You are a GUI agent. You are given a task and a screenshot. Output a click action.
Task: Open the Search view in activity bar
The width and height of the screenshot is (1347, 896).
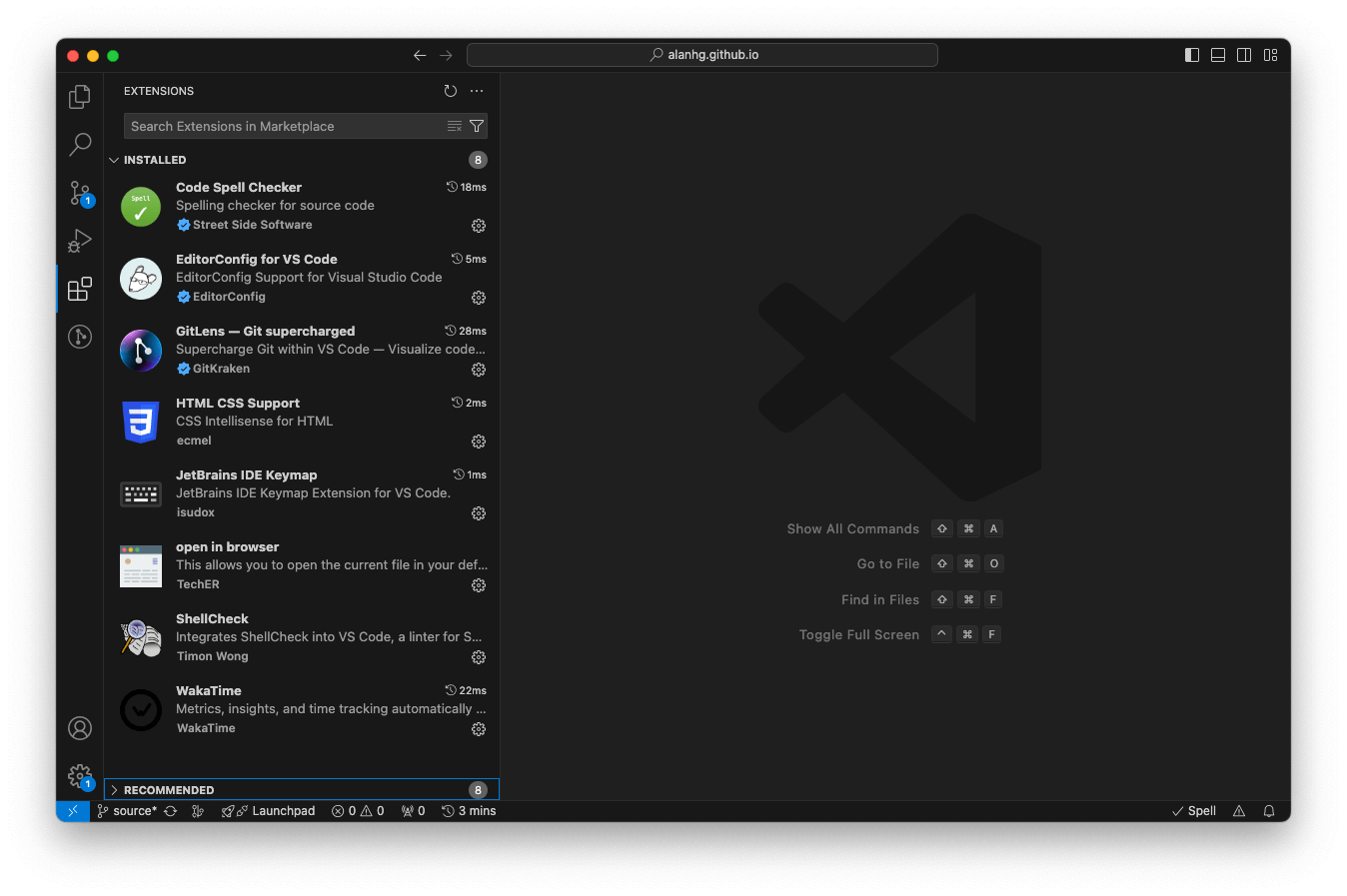[80, 145]
